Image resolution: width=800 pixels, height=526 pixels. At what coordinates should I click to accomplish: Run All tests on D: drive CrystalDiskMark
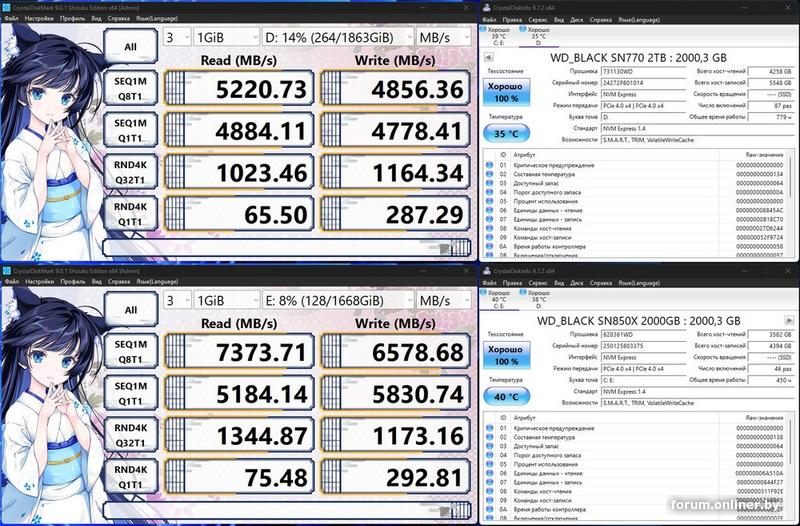point(131,46)
